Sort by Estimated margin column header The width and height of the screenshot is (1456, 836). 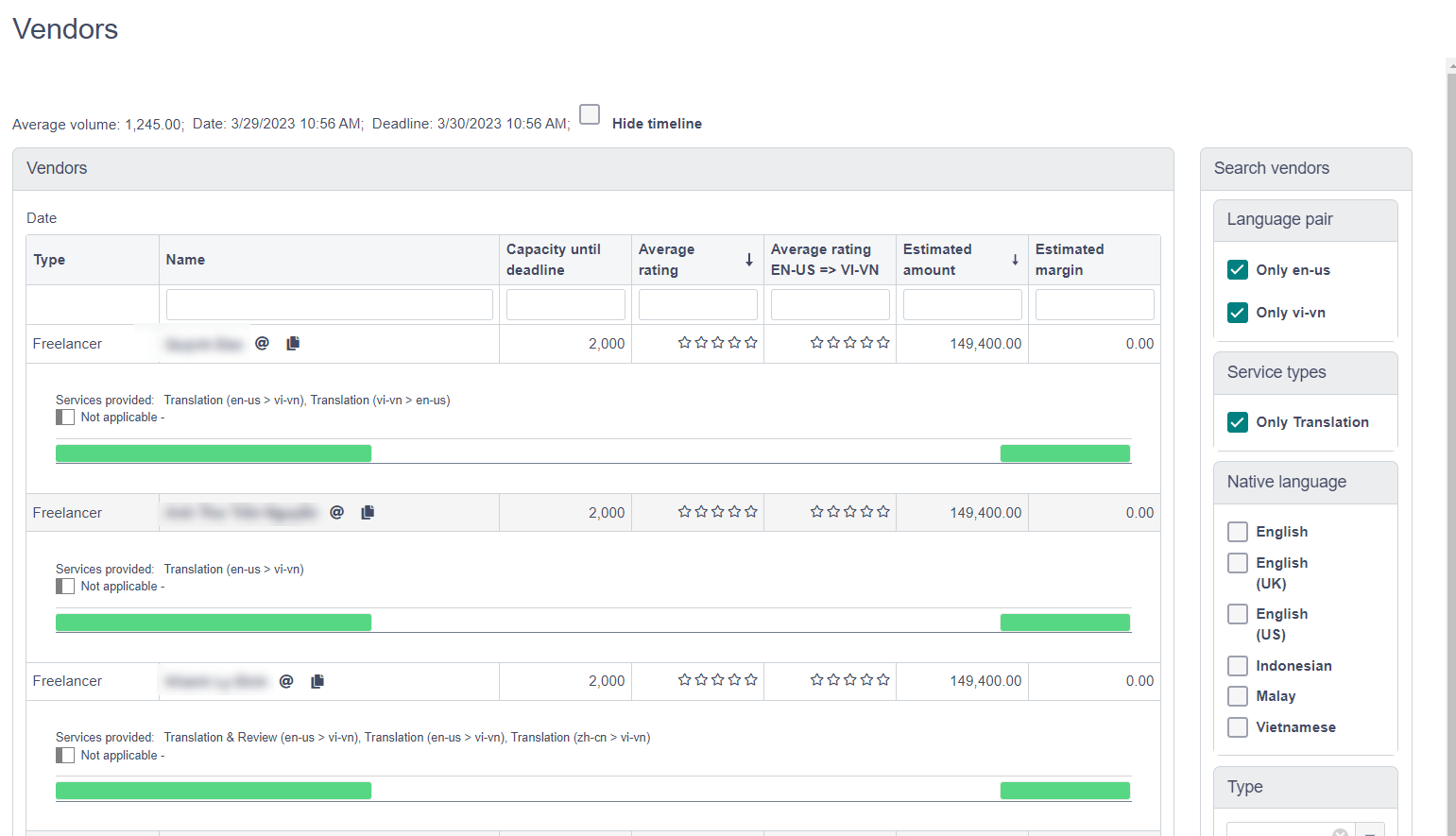1094,260
